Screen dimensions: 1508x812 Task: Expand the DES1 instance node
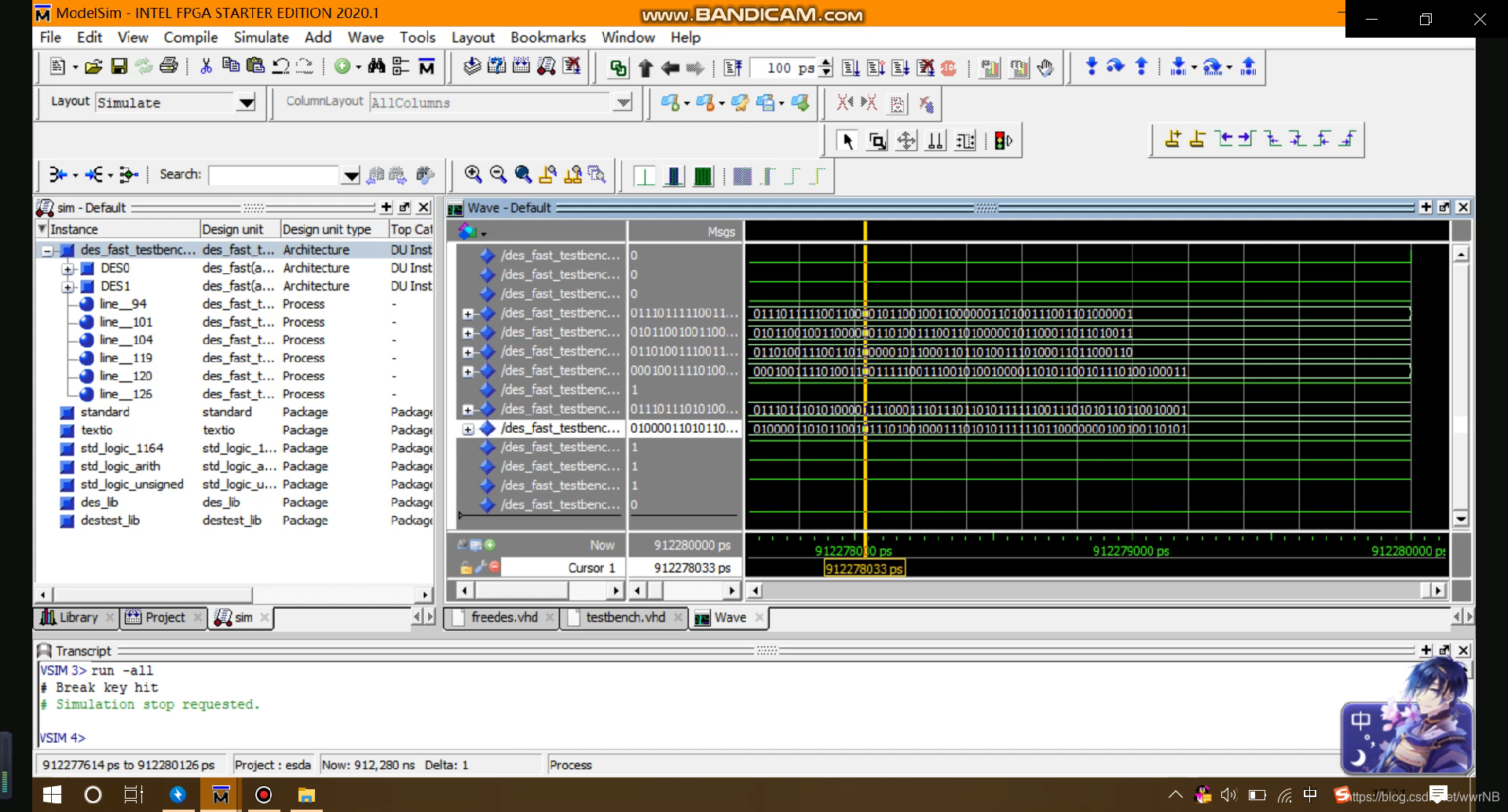[x=68, y=287]
